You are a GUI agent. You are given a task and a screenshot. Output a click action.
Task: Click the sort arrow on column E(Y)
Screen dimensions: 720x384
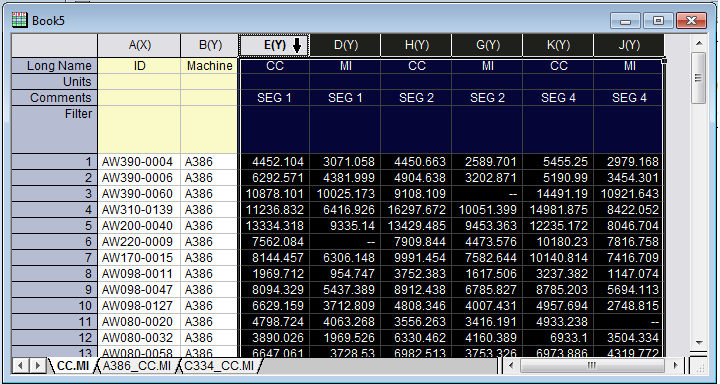[x=297, y=45]
